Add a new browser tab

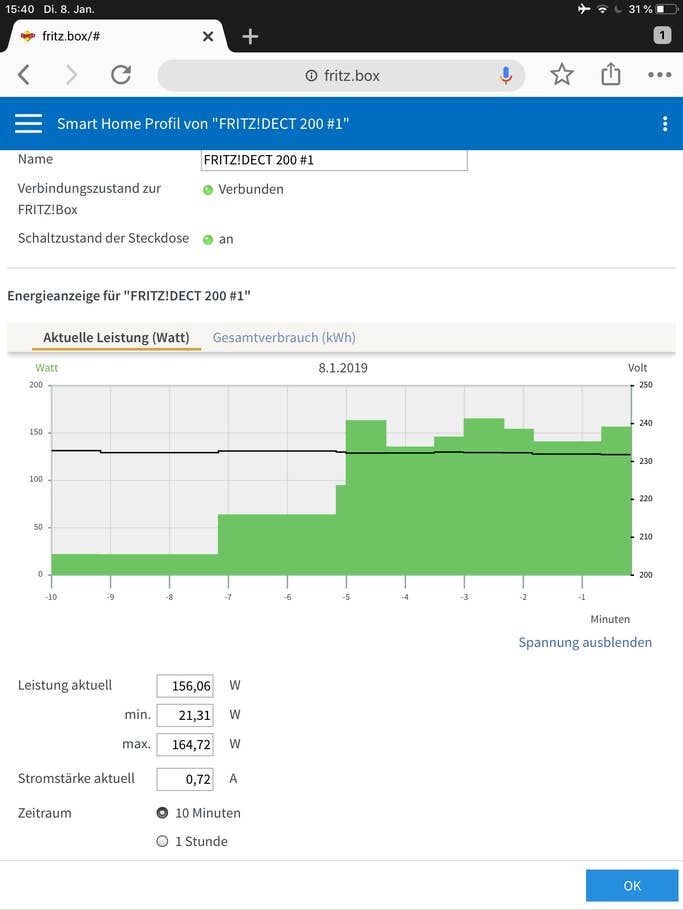coord(250,37)
